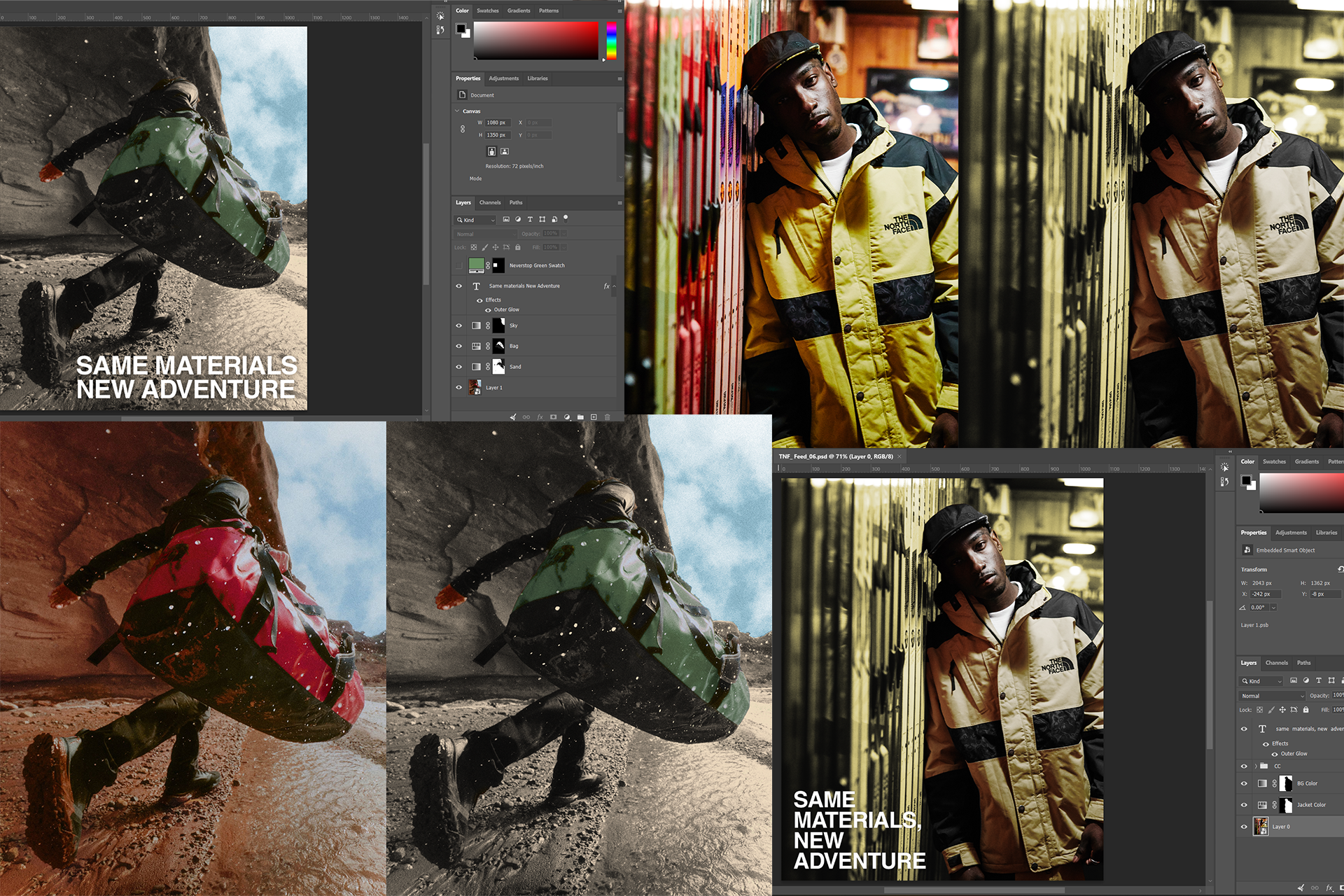Toggle visibility of Layer 0

(1244, 827)
